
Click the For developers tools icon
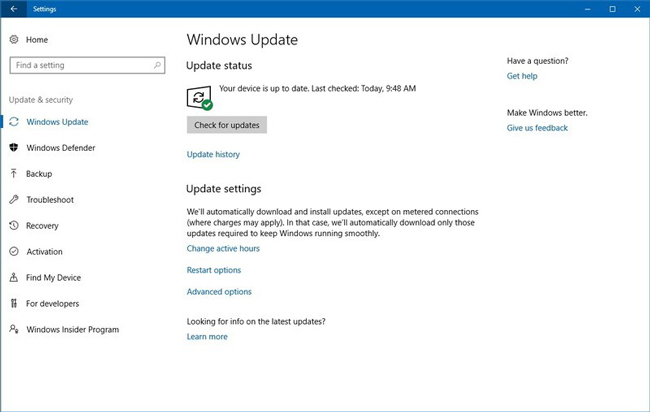click(14, 303)
